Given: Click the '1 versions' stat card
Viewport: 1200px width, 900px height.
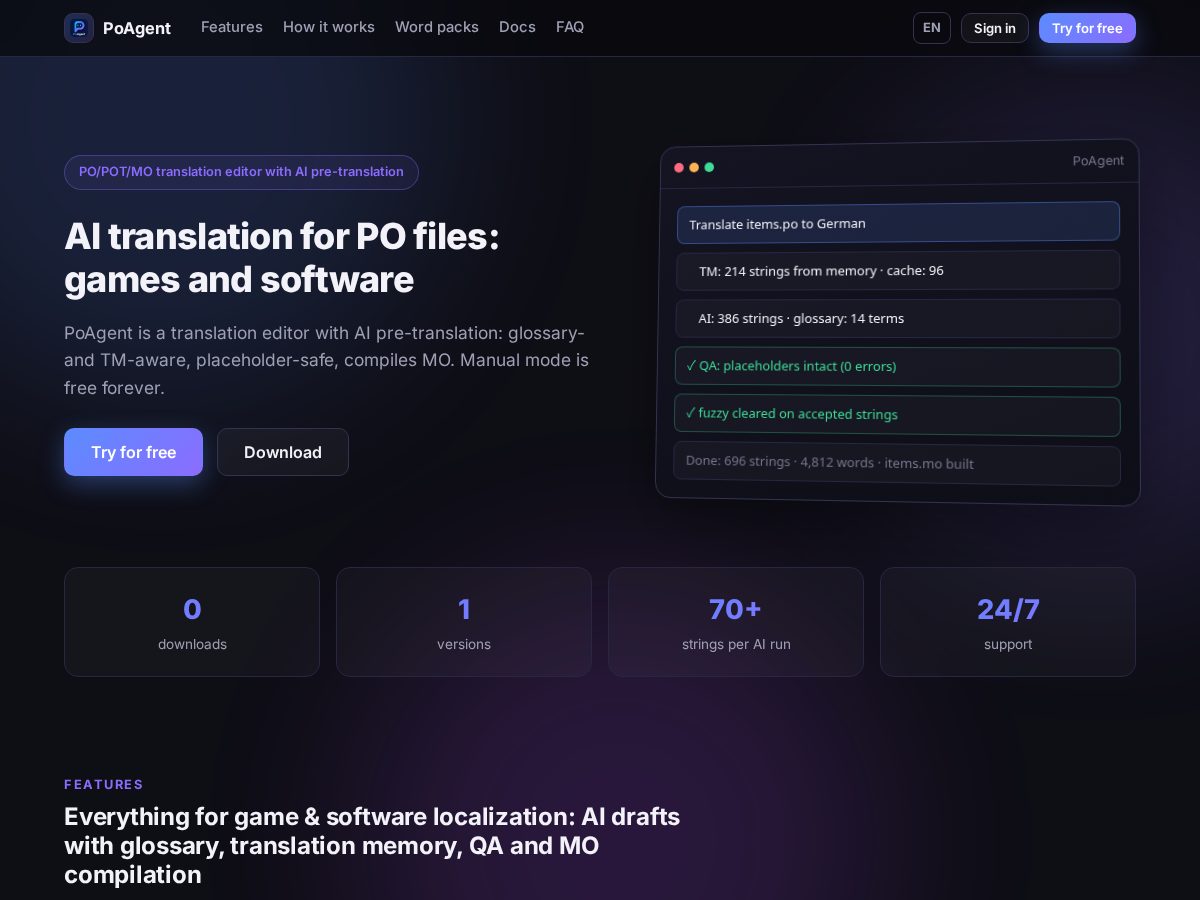Looking at the screenshot, I should (464, 622).
